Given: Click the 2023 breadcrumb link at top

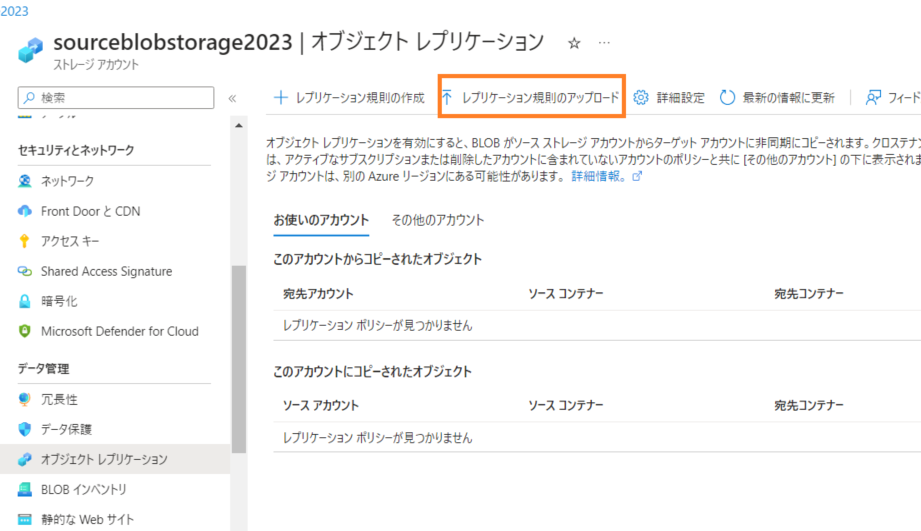Looking at the screenshot, I should [x=14, y=11].
